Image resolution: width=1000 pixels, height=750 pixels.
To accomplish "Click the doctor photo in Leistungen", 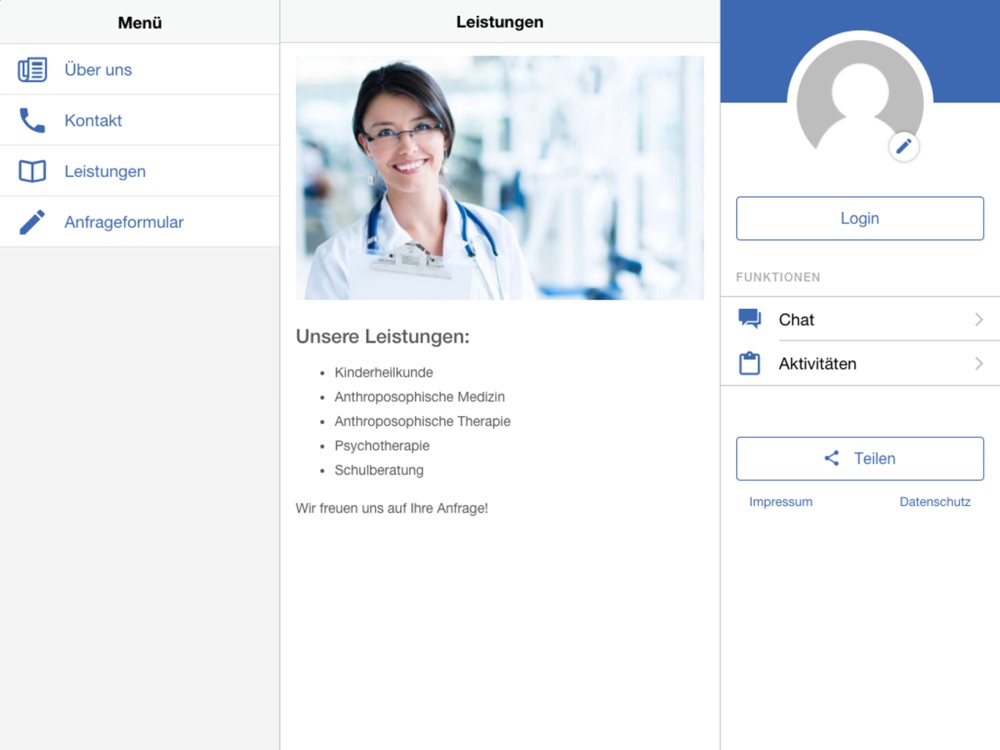I will (x=499, y=178).
